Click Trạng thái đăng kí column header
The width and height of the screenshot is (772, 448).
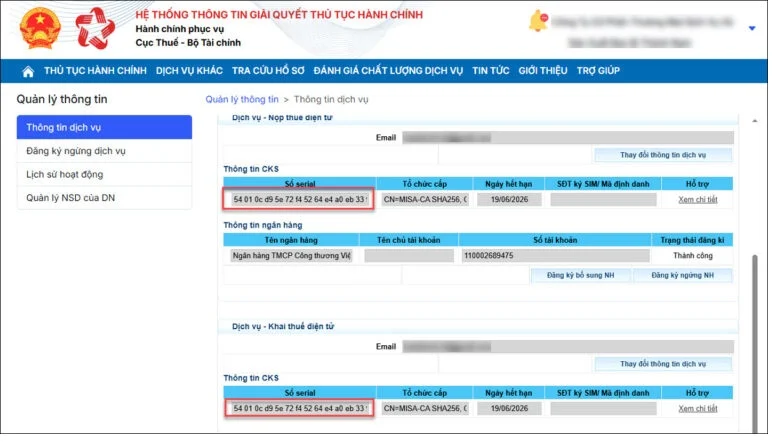coord(692,240)
